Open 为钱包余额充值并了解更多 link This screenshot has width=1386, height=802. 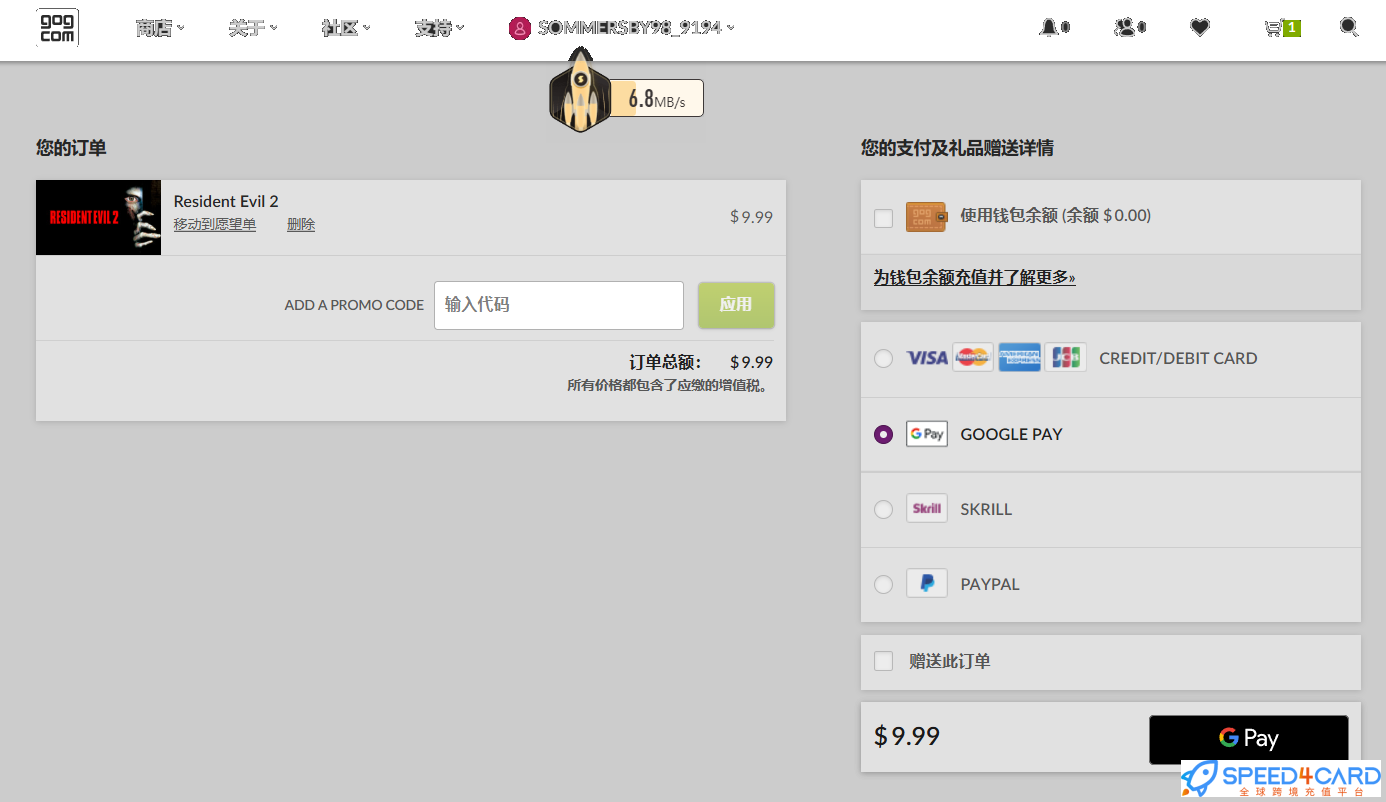(x=975, y=277)
